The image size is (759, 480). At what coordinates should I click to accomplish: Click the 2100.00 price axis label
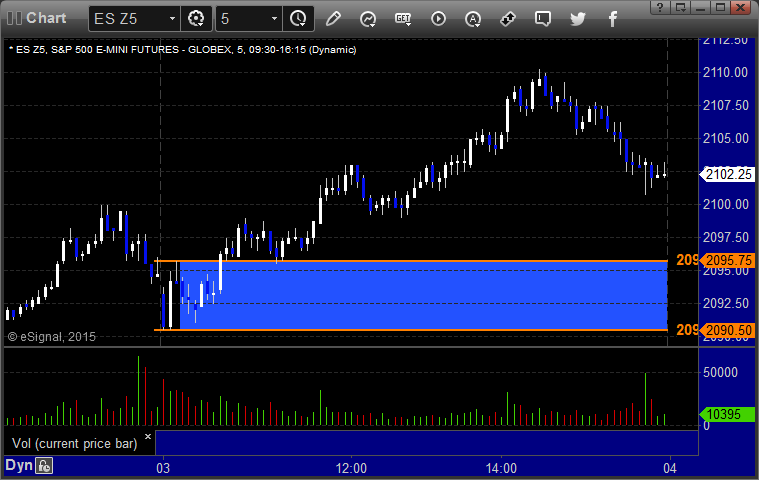point(726,204)
